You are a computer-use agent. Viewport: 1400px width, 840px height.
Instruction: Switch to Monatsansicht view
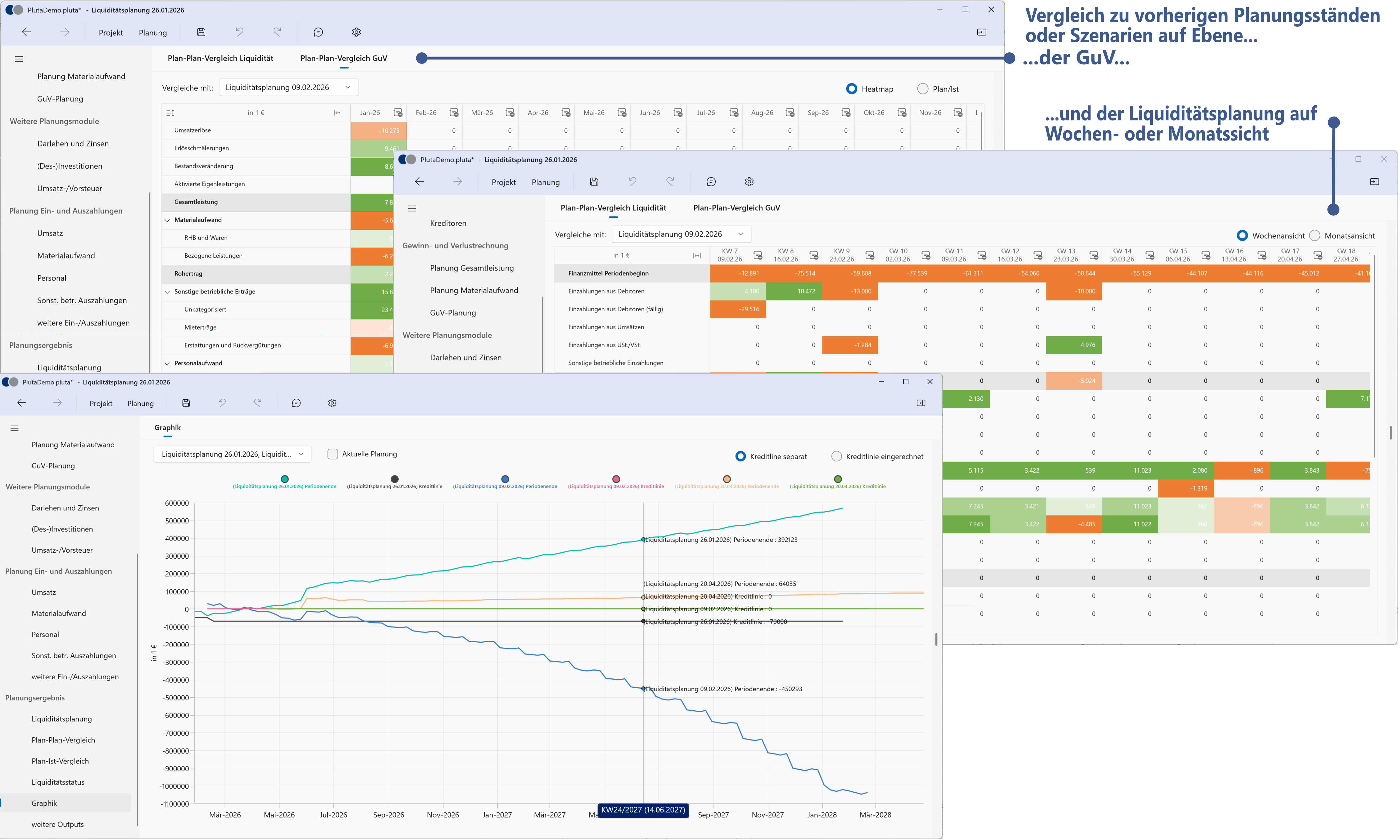(1315, 235)
